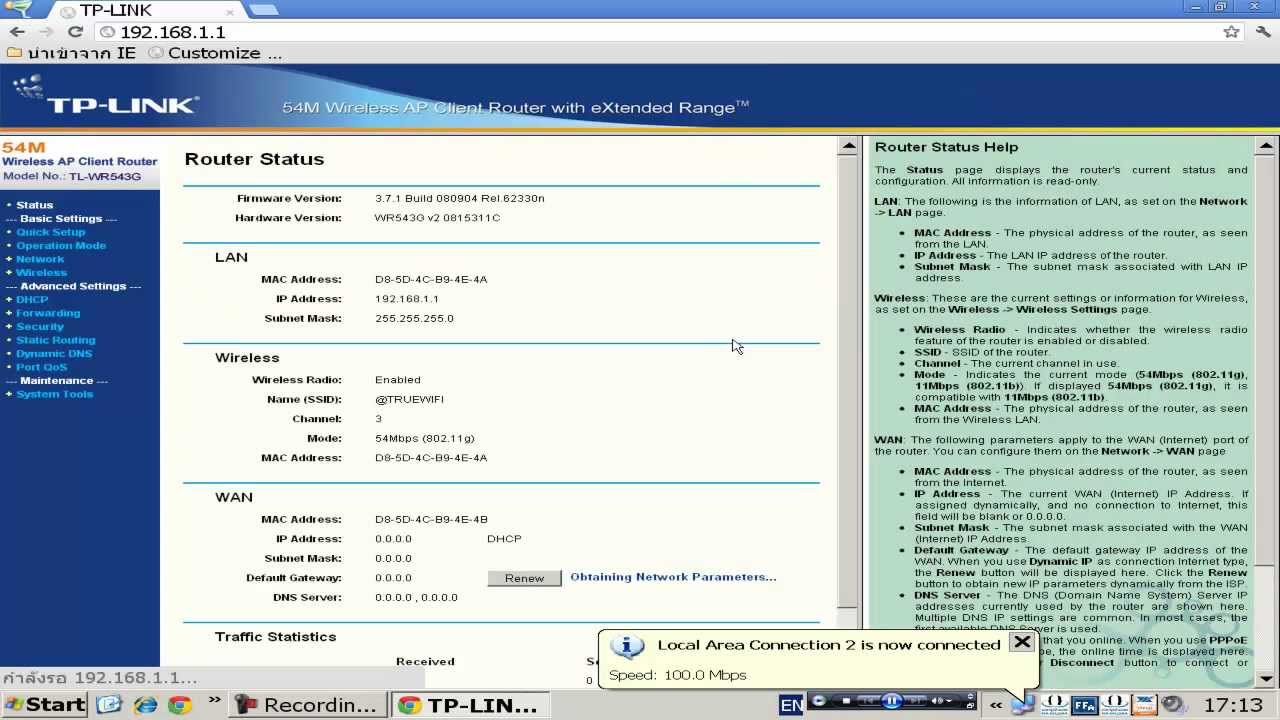Click the D8-5D-4C-B9-4E-4B WAN MAC address
Screen dimensions: 1280x720
(x=431, y=520)
